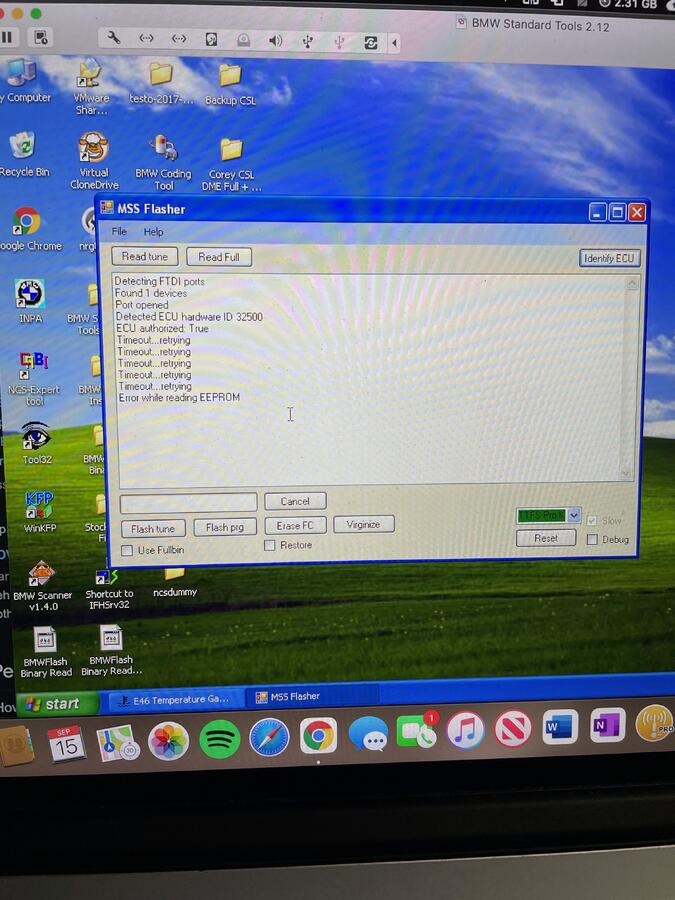This screenshot has width=675, height=900.
Task: Open the WinKFP desktop icon
Action: click(x=38, y=505)
